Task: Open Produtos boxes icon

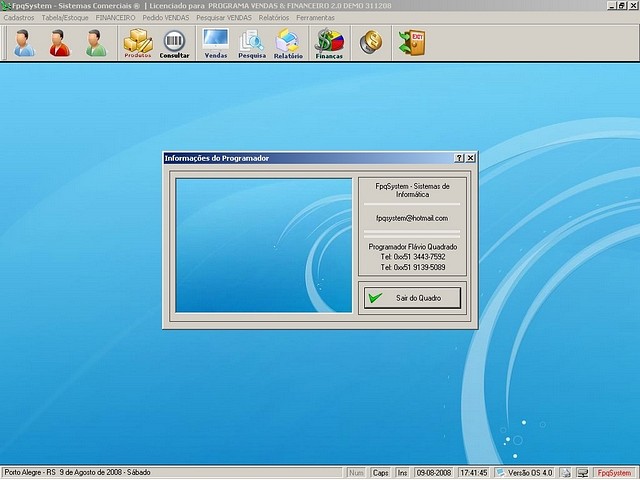Action: 138,43
